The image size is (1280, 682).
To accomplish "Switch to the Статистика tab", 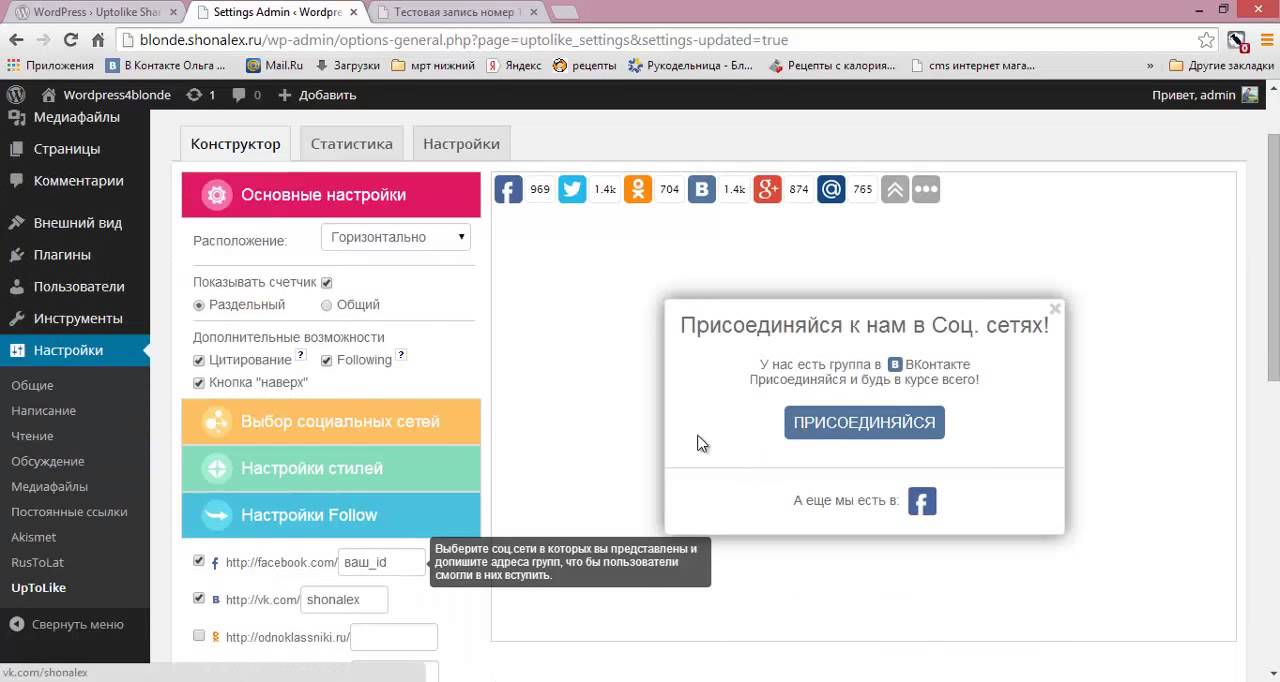I will [351, 143].
